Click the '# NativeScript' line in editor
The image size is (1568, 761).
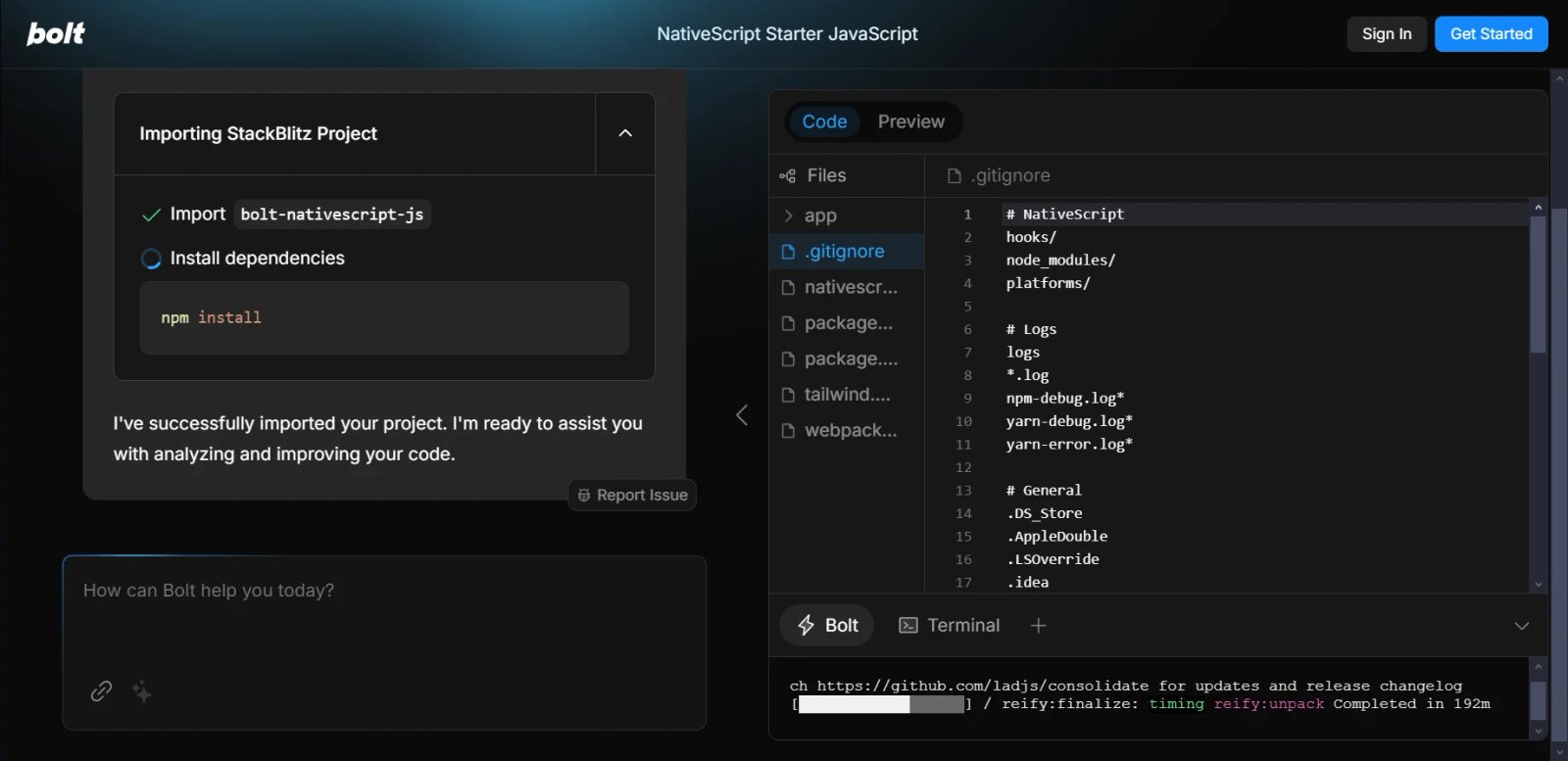(x=1065, y=214)
